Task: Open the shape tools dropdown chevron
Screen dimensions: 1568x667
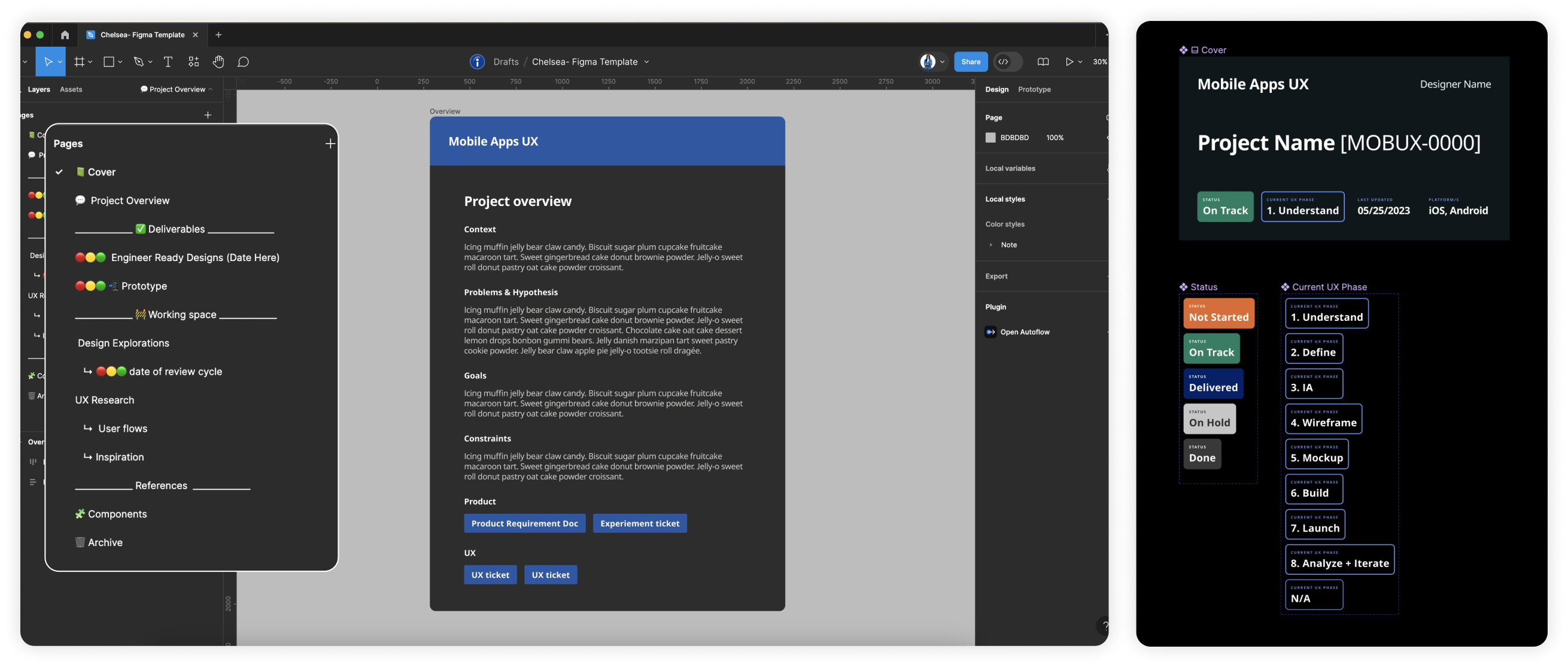Action: pos(120,62)
